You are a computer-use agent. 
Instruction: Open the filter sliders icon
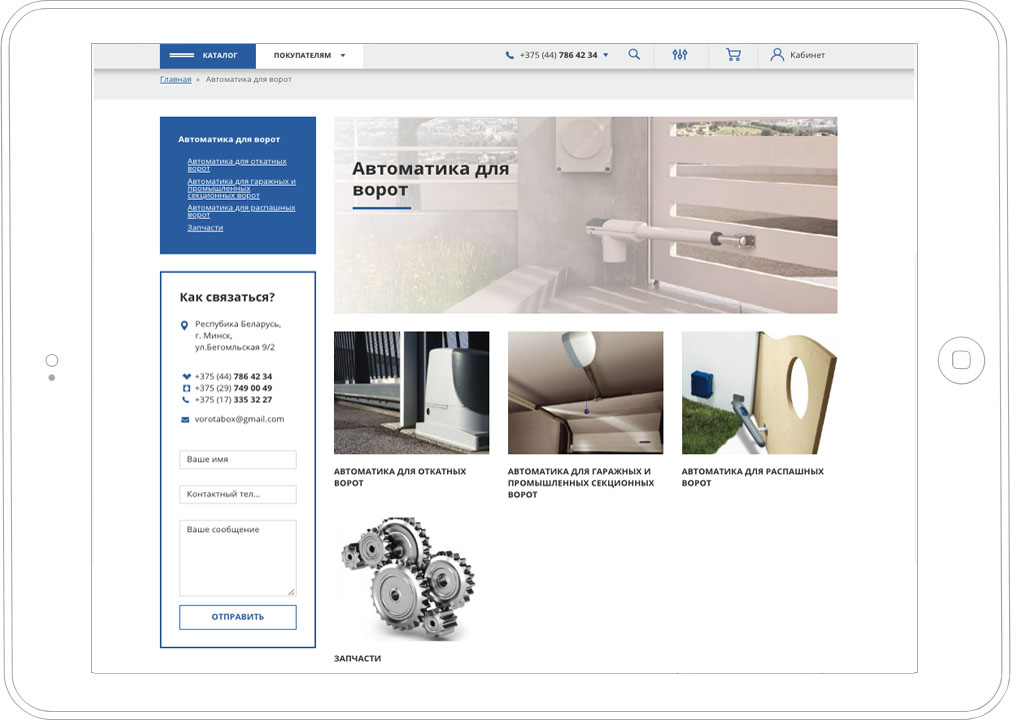click(680, 55)
